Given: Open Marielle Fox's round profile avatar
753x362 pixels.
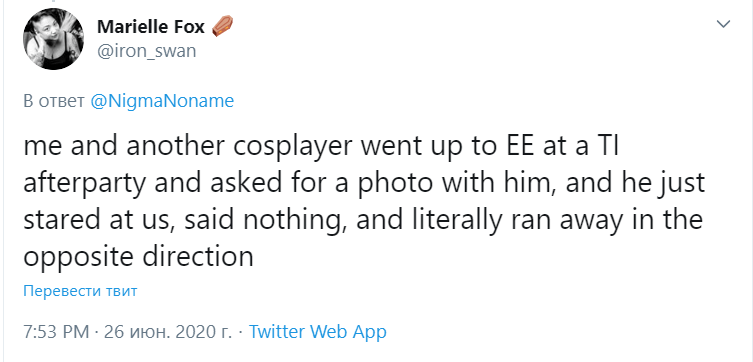Looking at the screenshot, I should pos(53,39).
